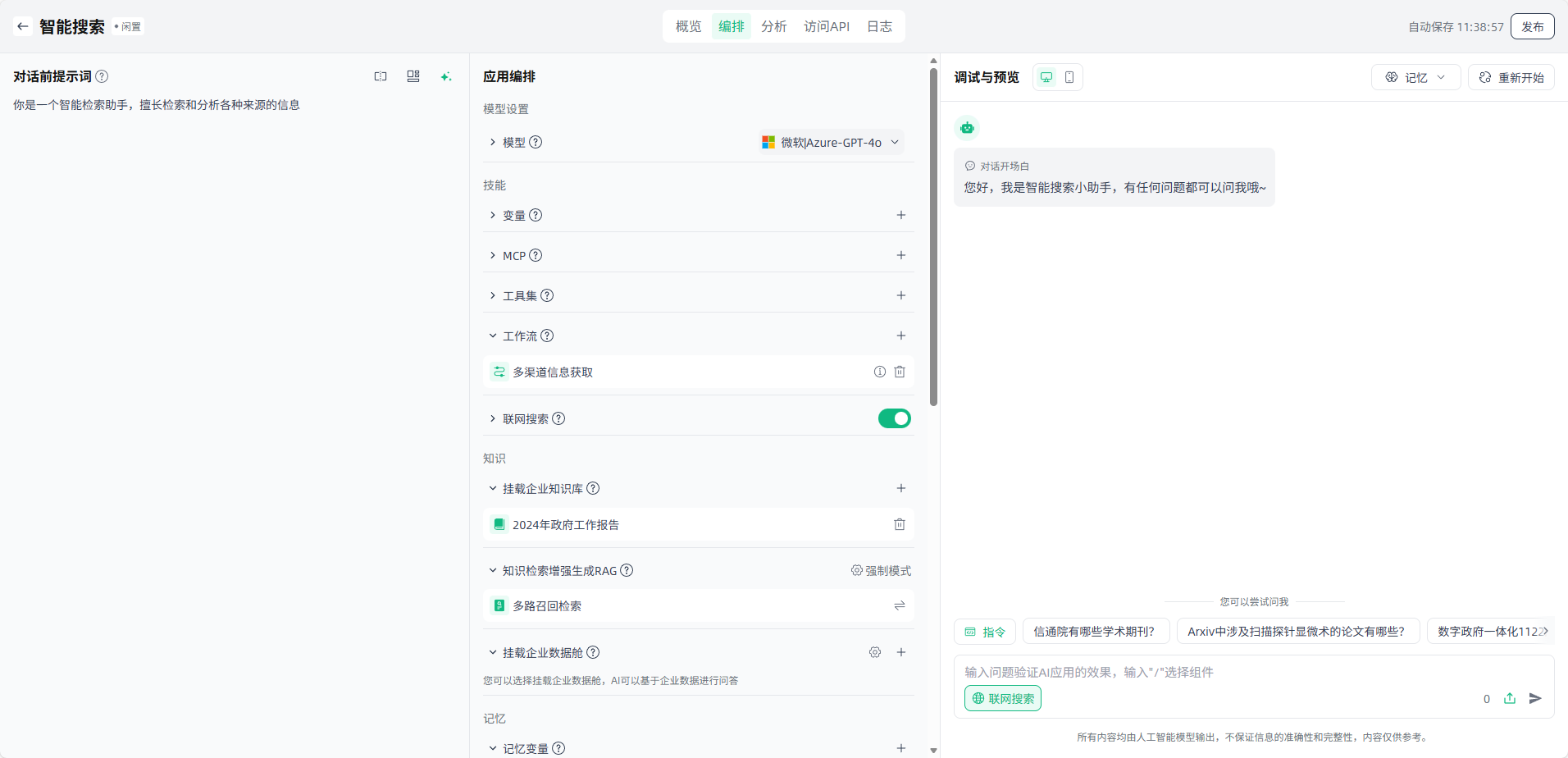The height and width of the screenshot is (758, 1568).
Task: Delete the 多渠道信息获取 workflow
Action: pos(900,372)
